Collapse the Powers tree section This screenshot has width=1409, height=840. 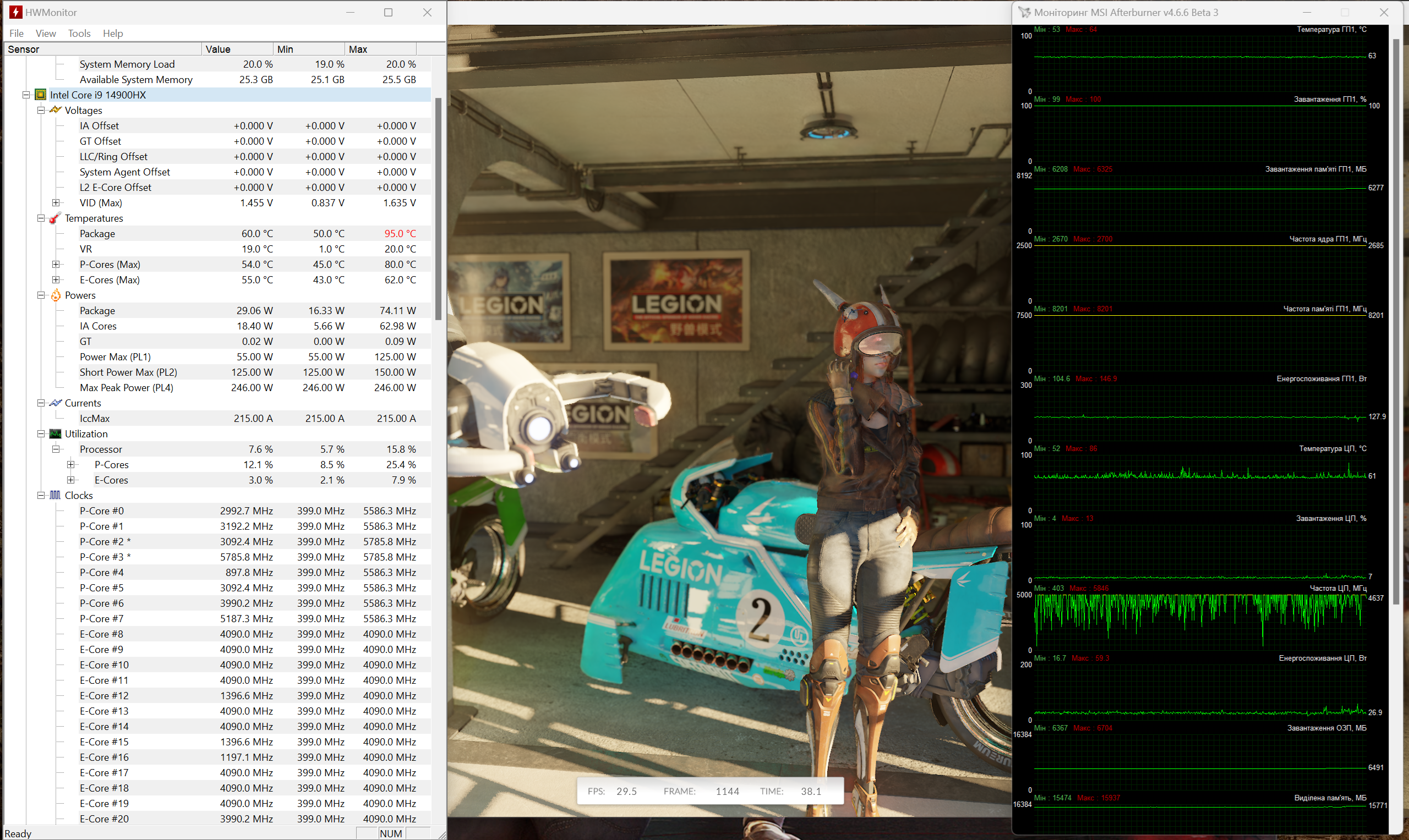[41, 295]
